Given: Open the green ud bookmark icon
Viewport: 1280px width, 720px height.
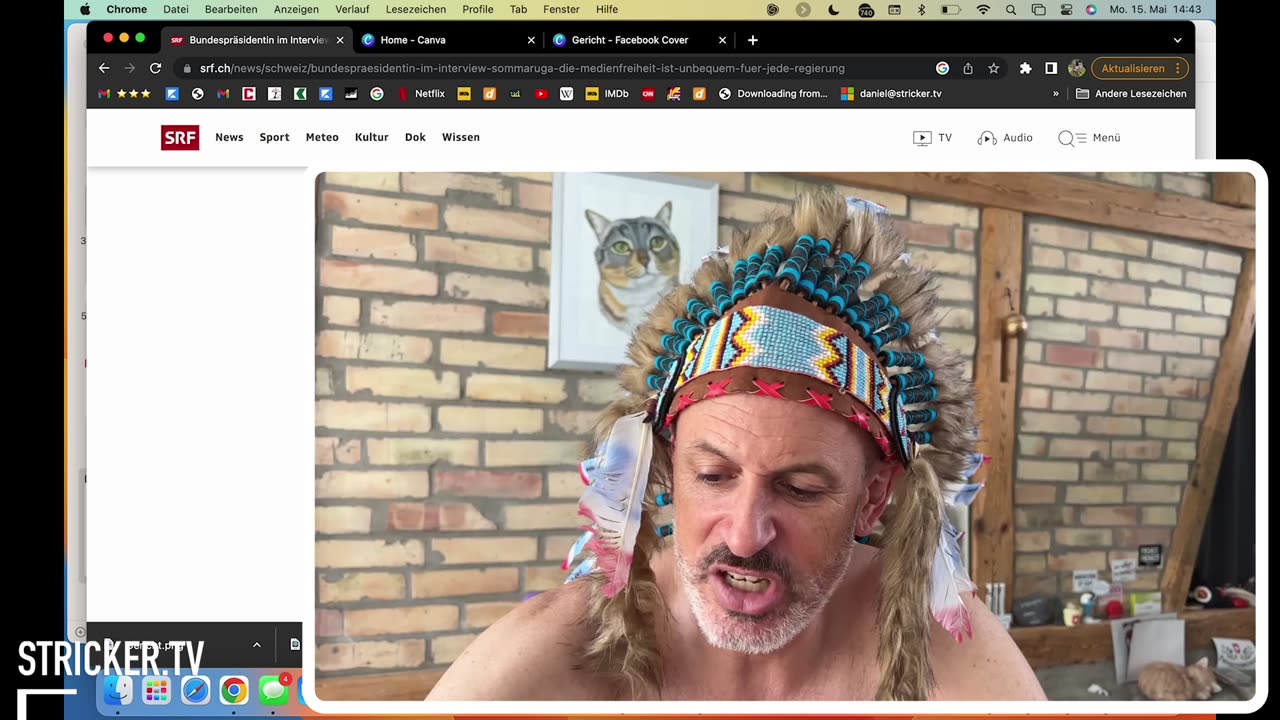Looking at the screenshot, I should [x=515, y=94].
